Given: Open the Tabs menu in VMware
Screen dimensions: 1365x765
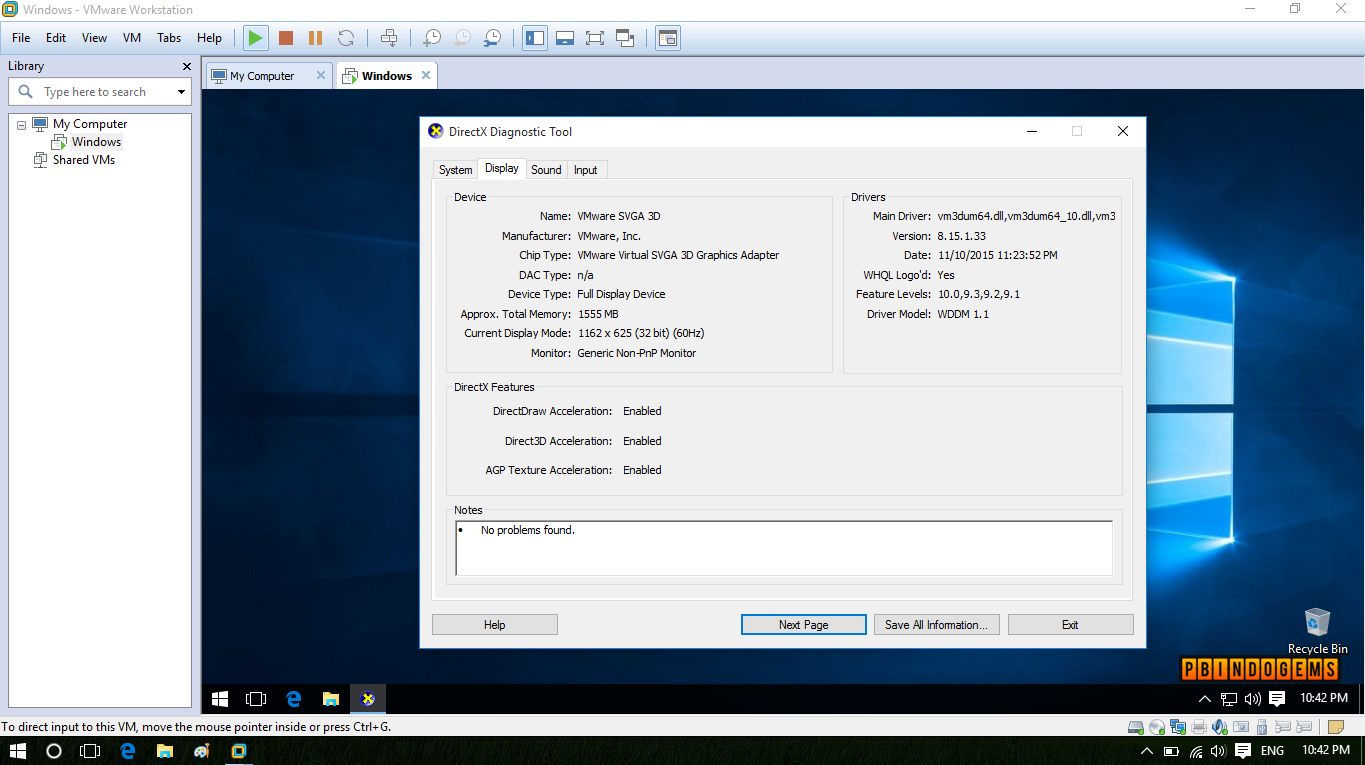Looking at the screenshot, I should coord(169,38).
